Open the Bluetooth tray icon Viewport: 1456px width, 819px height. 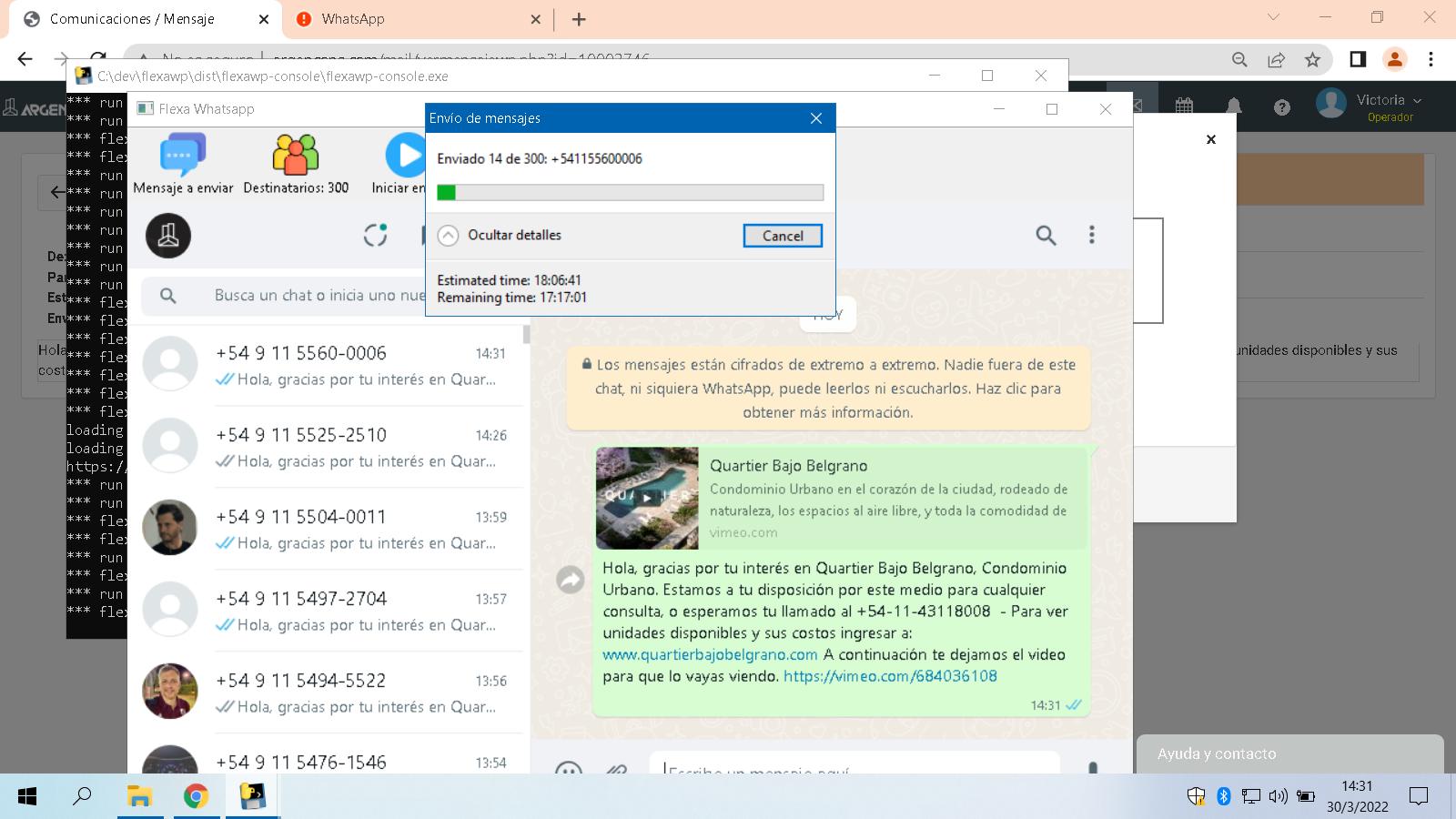[x=1224, y=796]
